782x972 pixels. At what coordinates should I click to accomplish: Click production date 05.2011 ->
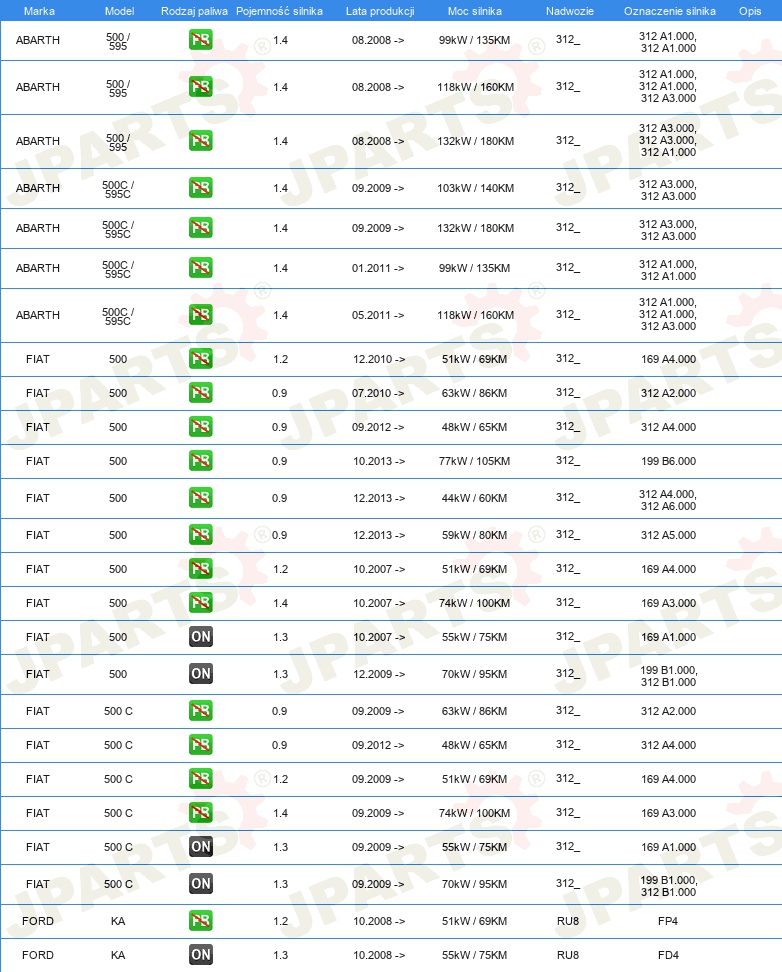[378, 315]
